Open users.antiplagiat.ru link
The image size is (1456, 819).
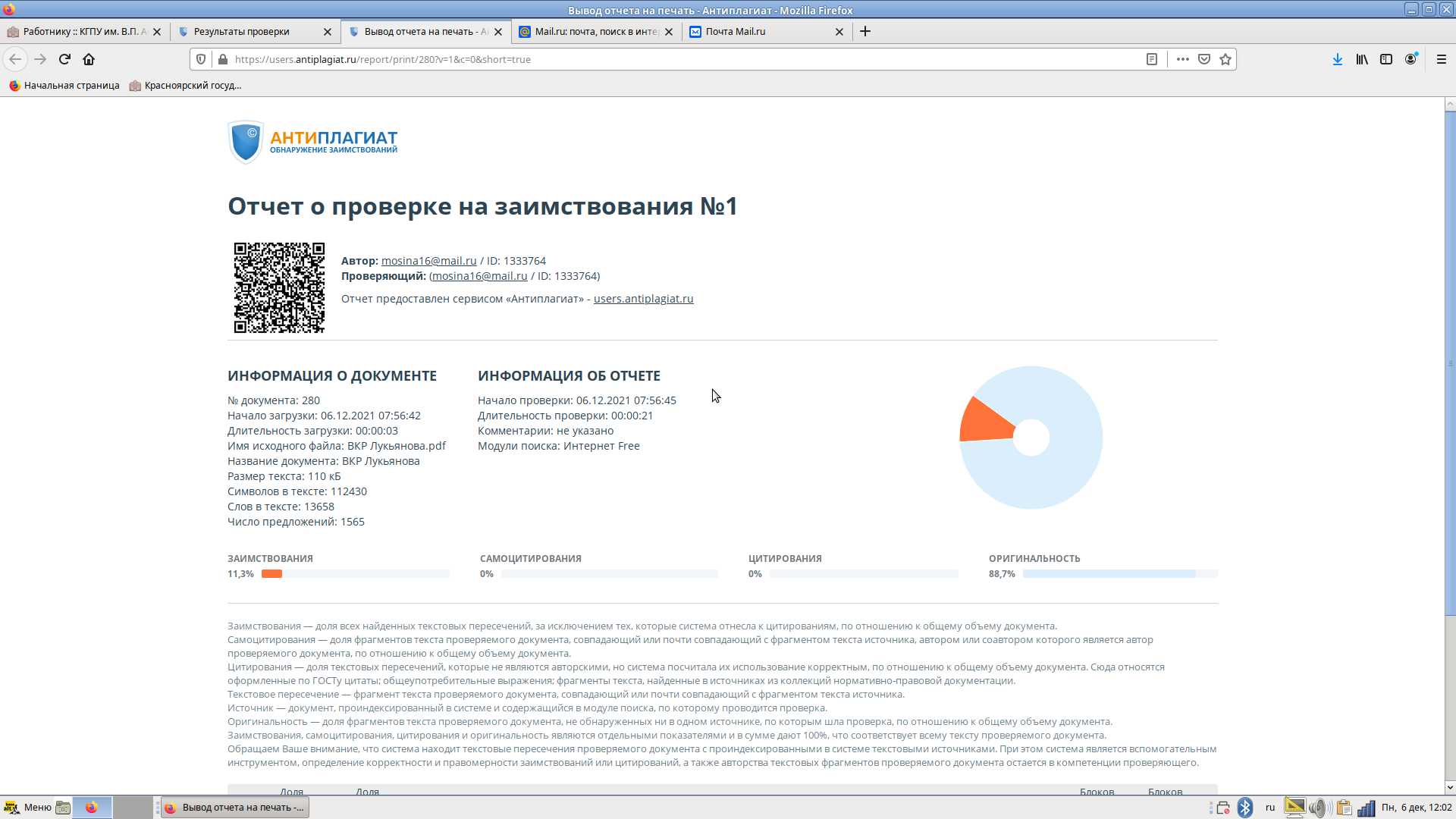point(643,299)
